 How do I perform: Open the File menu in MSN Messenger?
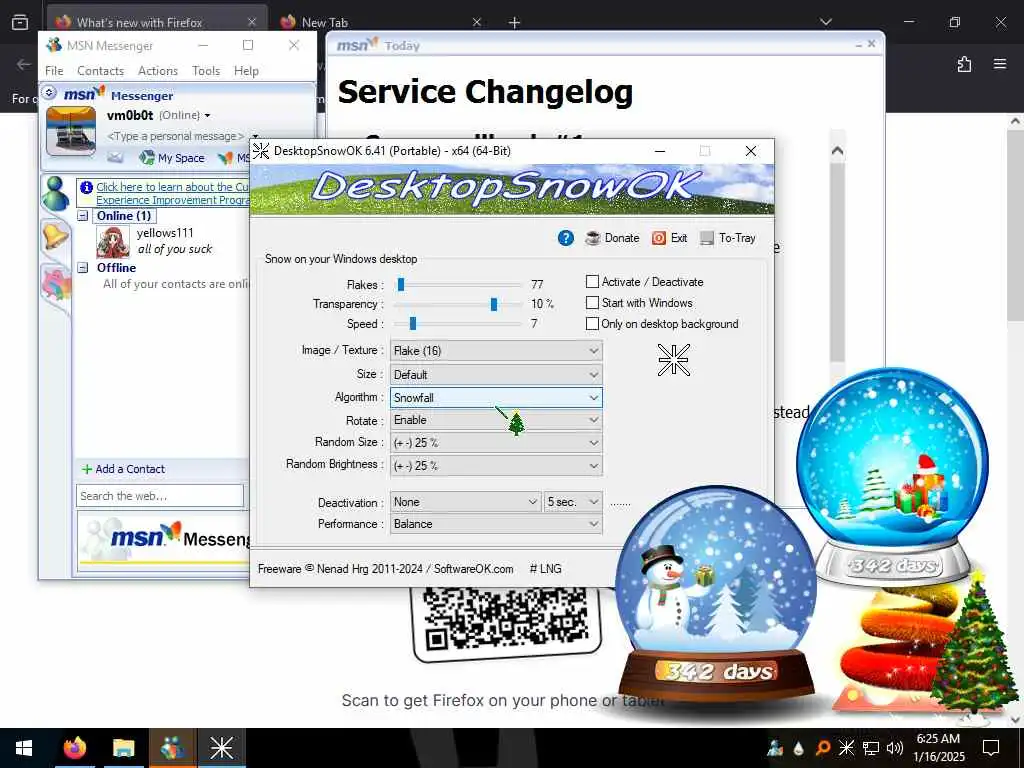[54, 71]
